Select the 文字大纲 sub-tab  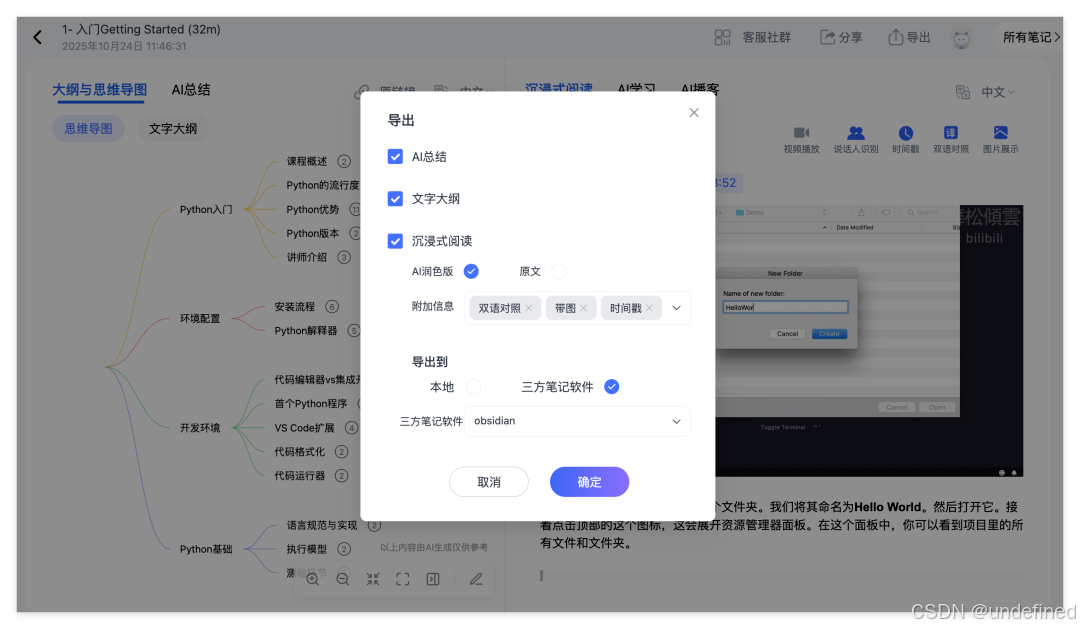click(173, 129)
